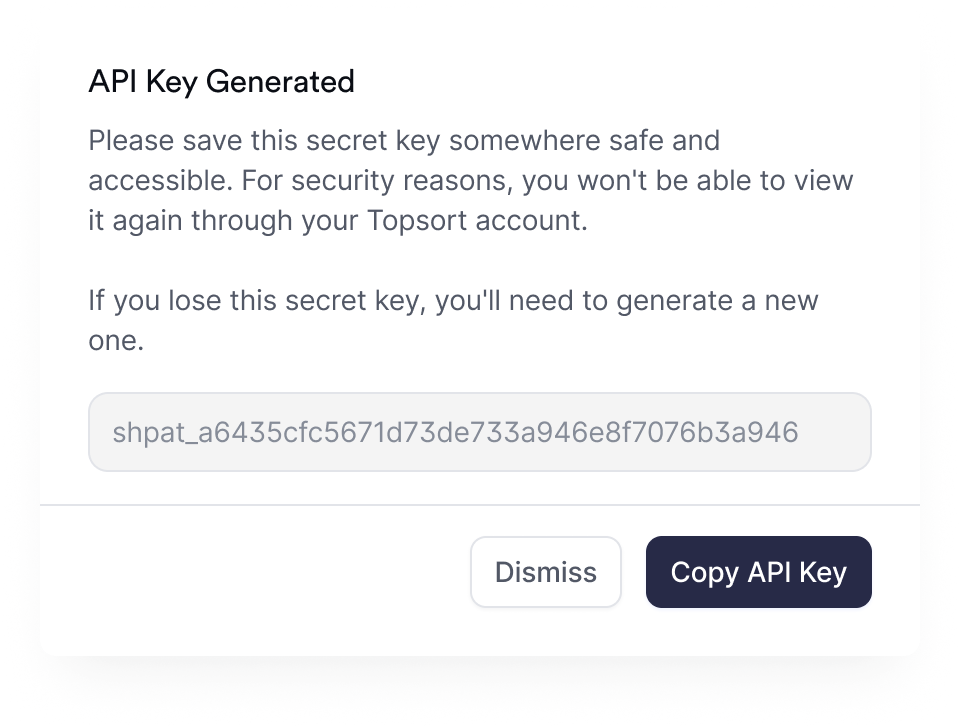This screenshot has width=960, height=728.
Task: Activate Copy API Key before dismissing
Action: (x=758, y=572)
